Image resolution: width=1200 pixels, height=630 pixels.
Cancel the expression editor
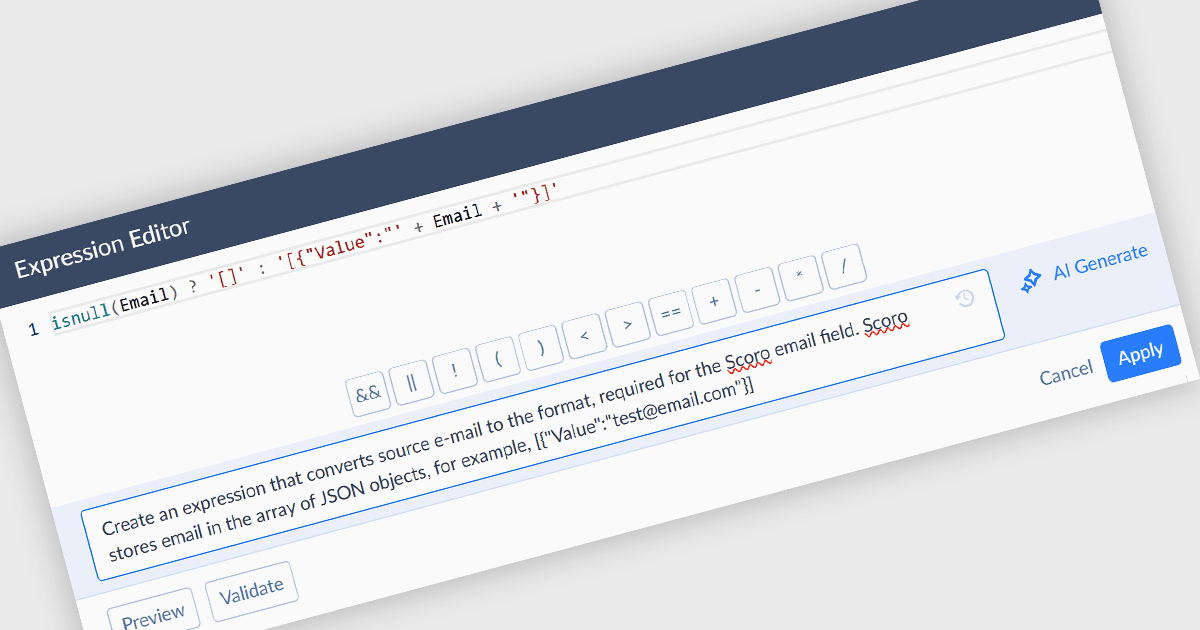click(x=1066, y=373)
